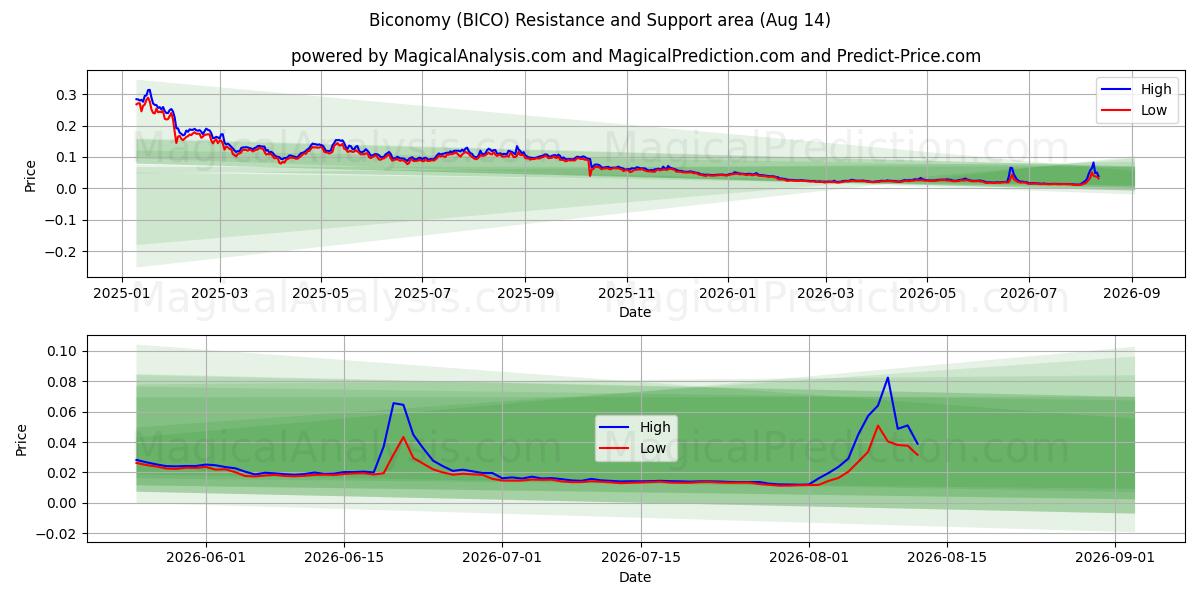The height and width of the screenshot is (600, 1200).
Task: Click the '2025-03' x-axis label
Action: 218,295
